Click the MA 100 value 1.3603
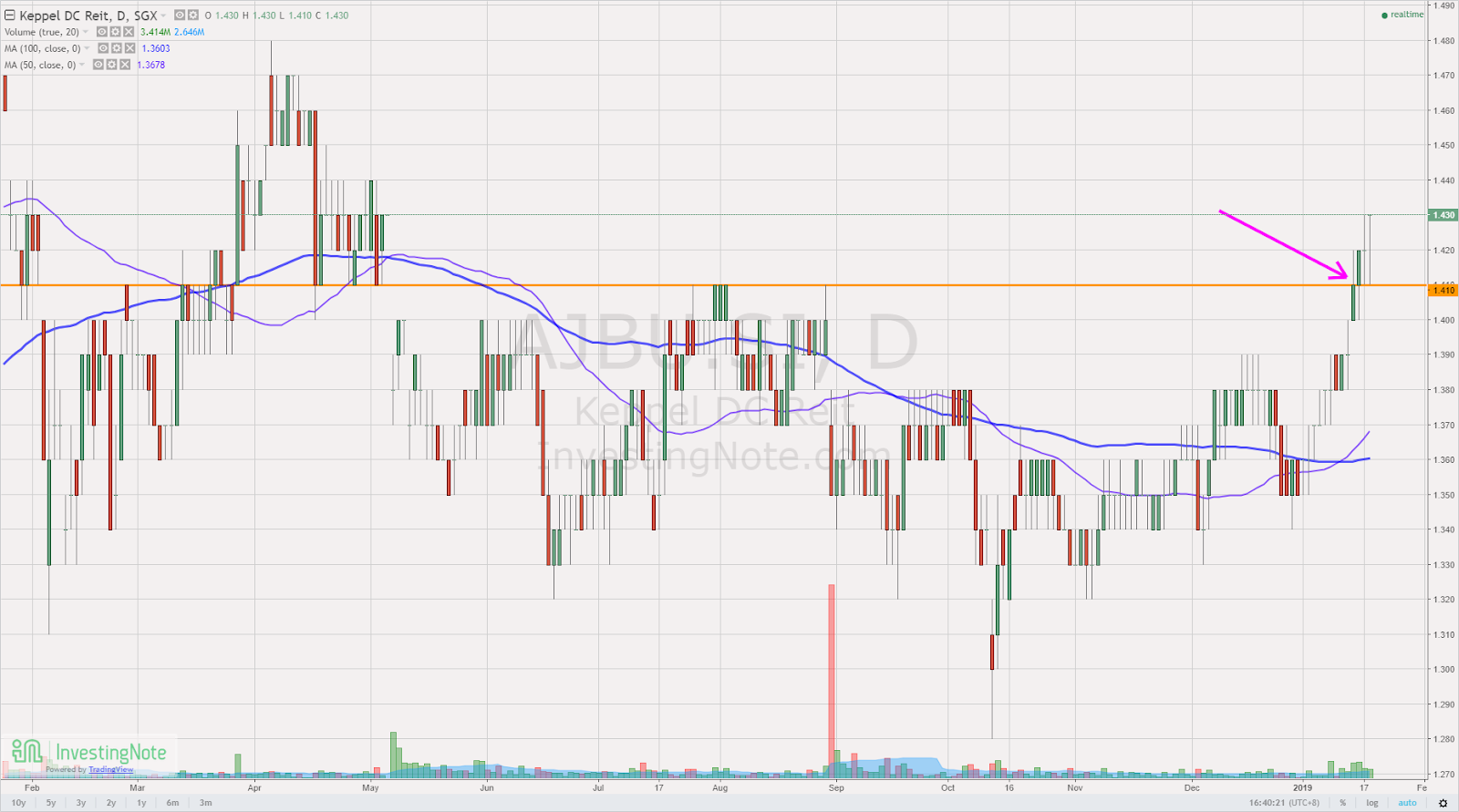 155,48
